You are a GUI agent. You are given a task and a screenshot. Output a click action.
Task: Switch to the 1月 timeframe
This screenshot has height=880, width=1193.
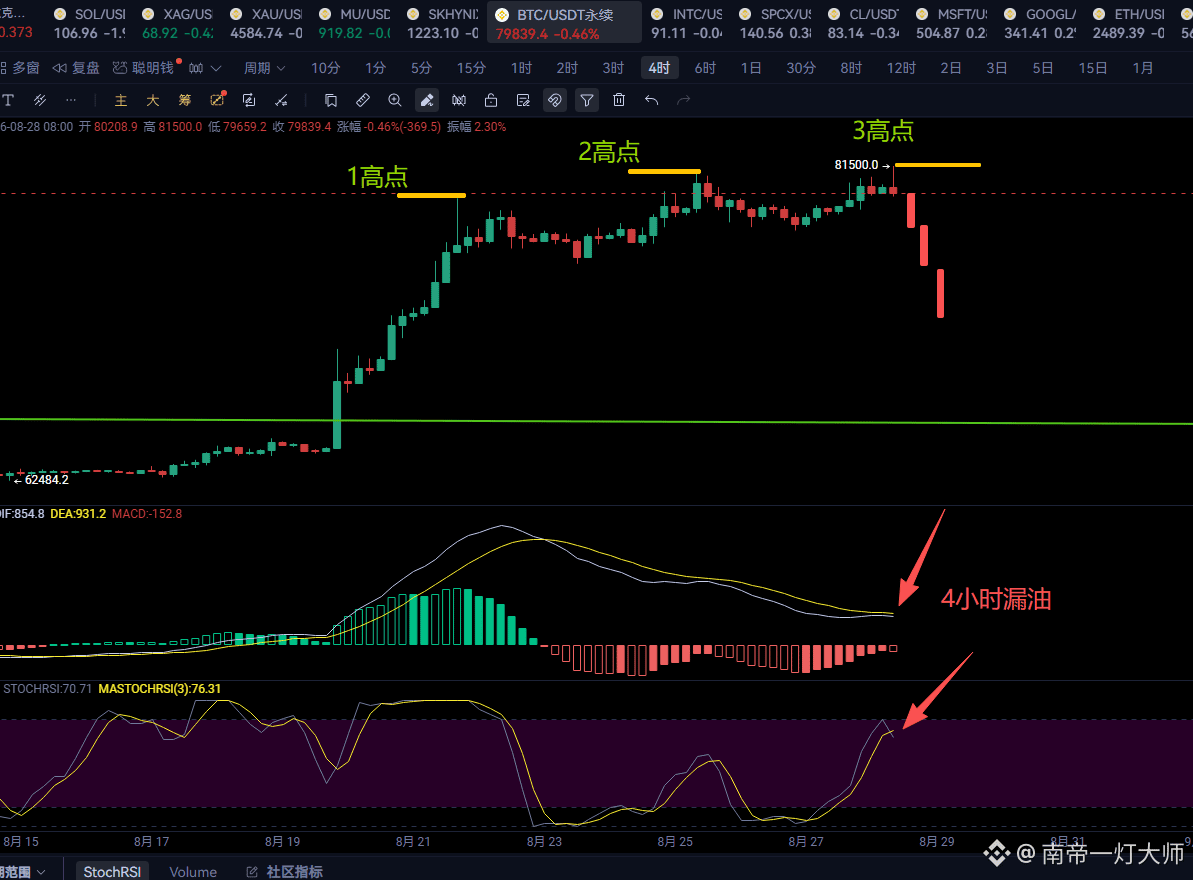[1143, 68]
